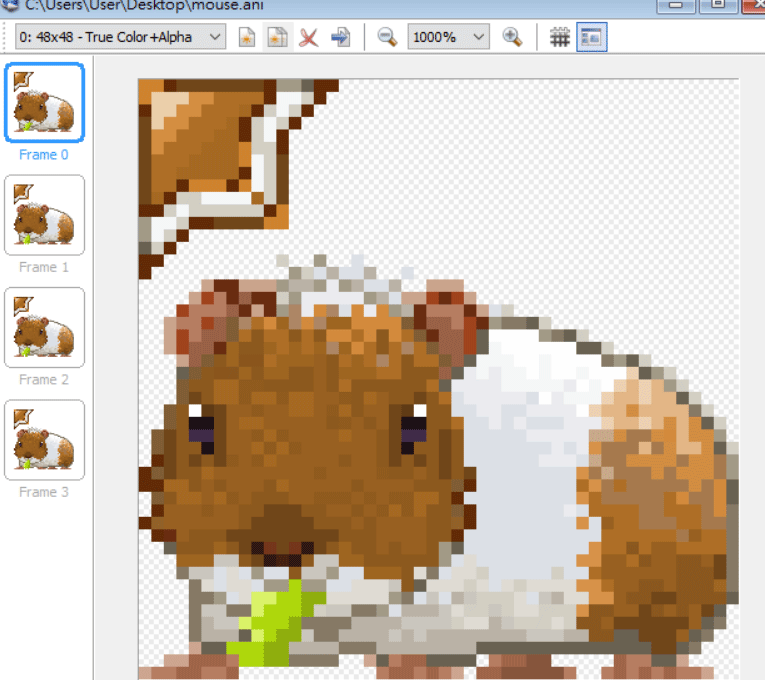Screen dimensions: 765x680
Task: Toggle the frame list panel view
Action: pyautogui.click(x=591, y=37)
